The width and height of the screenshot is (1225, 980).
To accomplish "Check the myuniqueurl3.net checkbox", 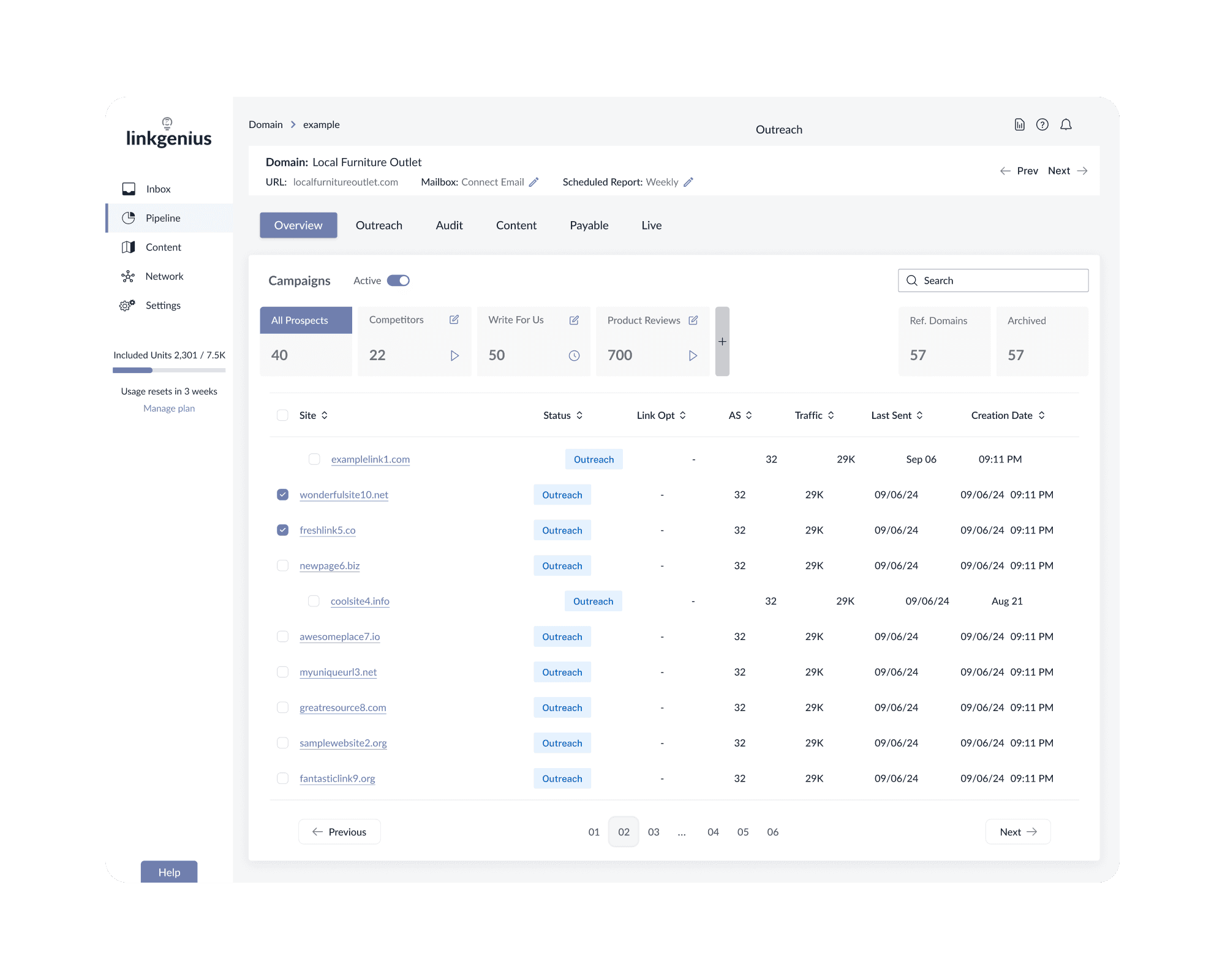I will click(x=282, y=672).
